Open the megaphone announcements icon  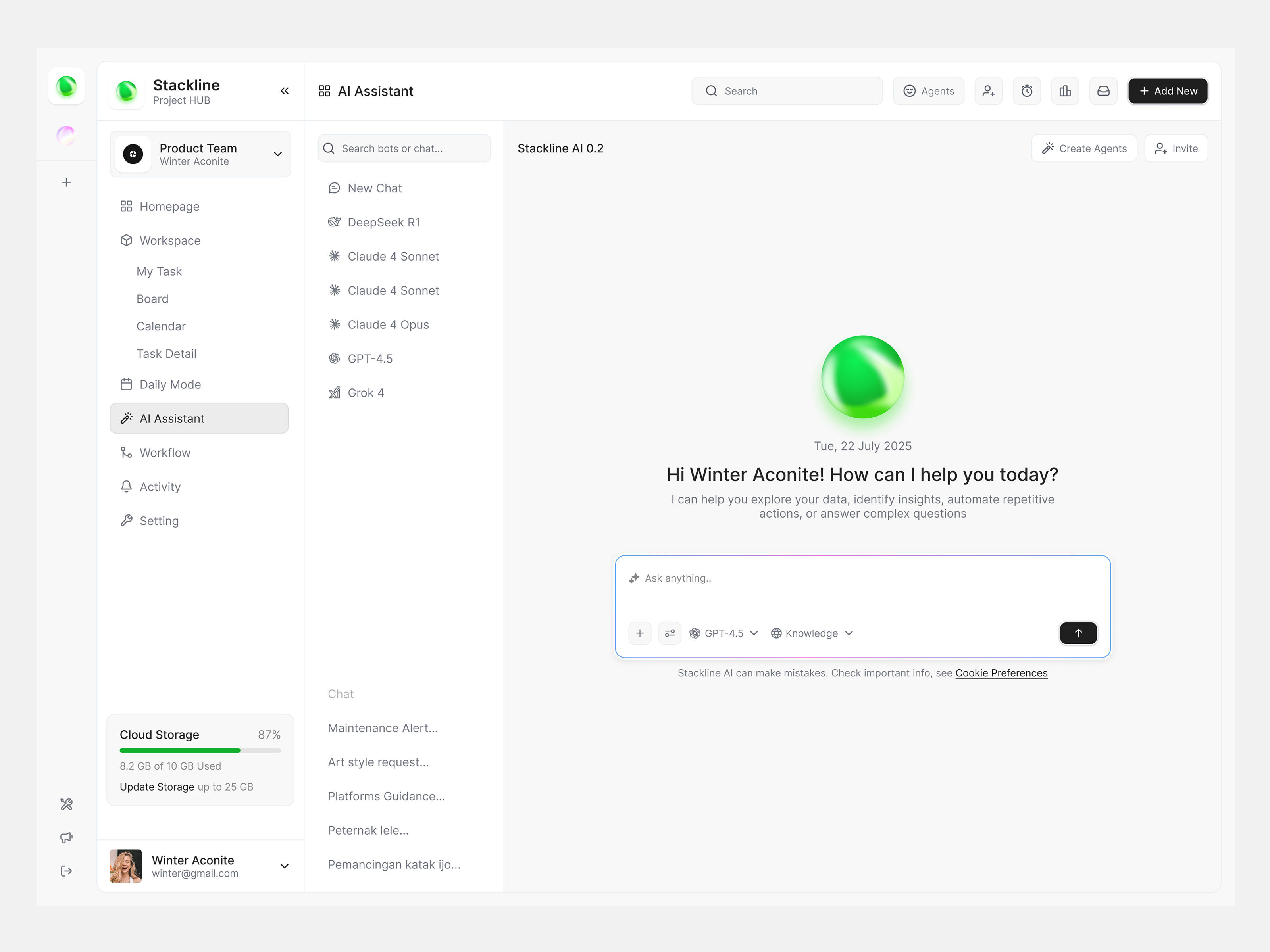[67, 838]
